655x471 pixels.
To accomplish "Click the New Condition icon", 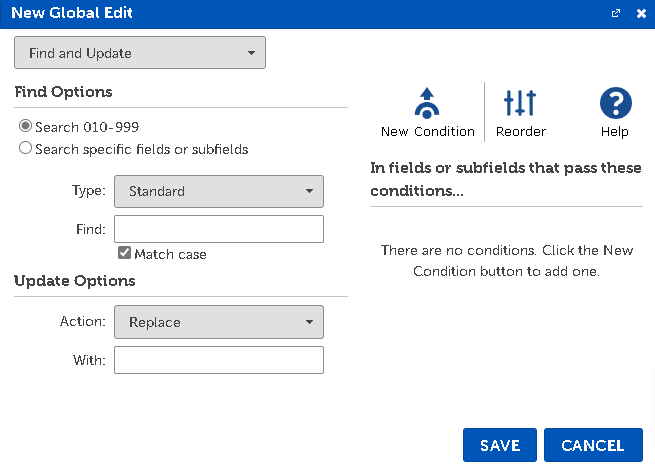I will pyautogui.click(x=427, y=103).
